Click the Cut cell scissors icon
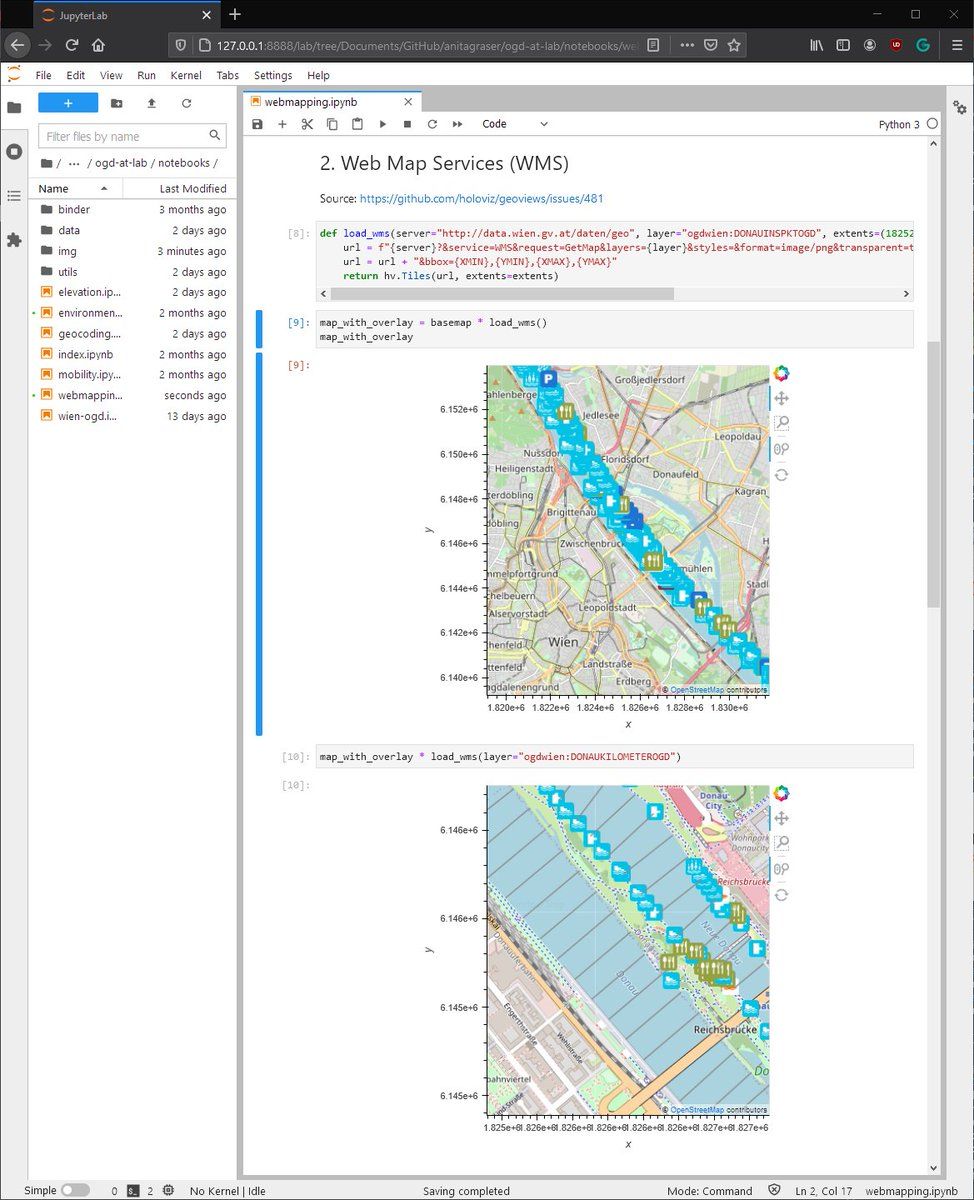 [x=307, y=124]
